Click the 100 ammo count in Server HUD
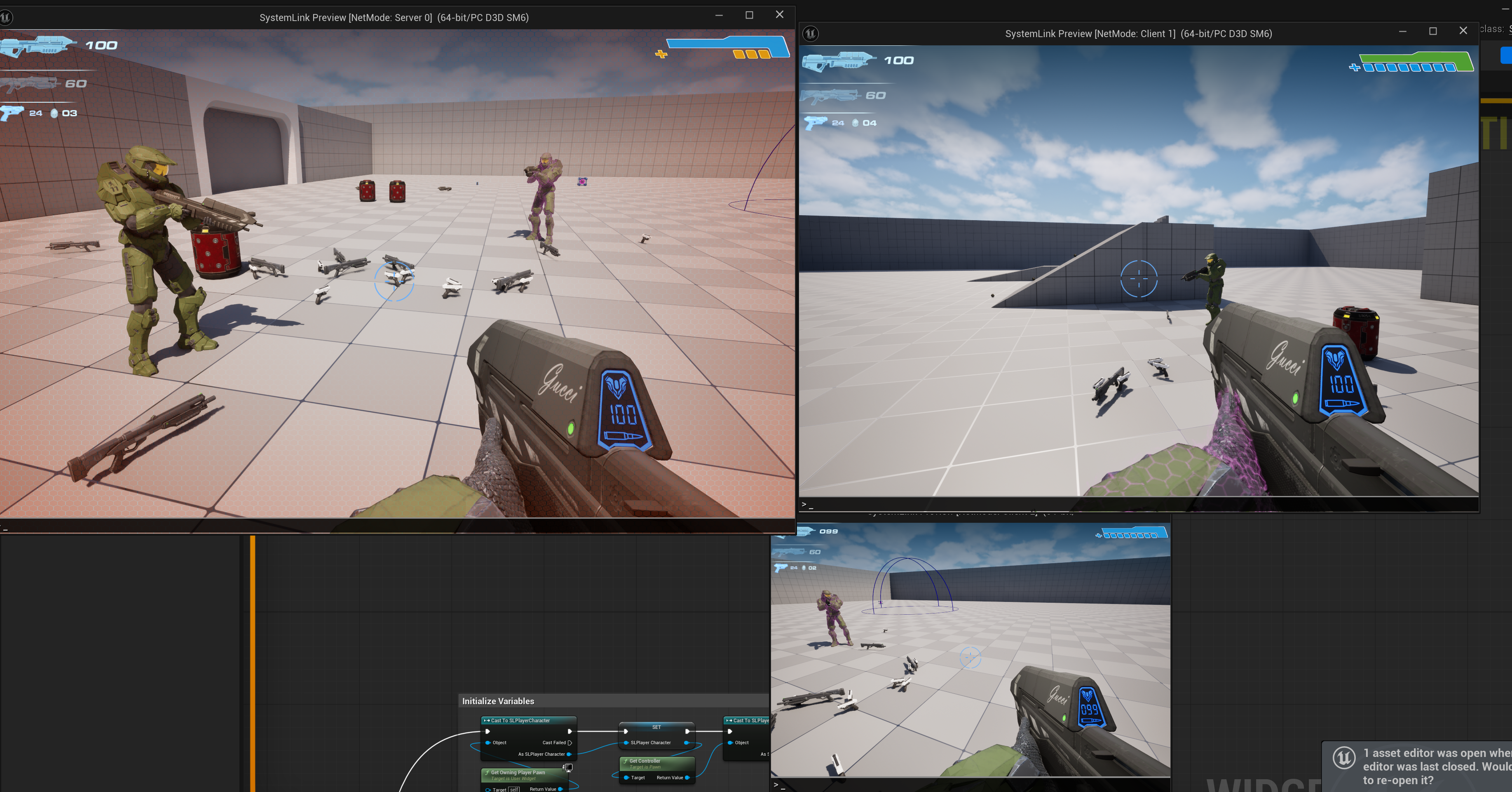Viewport: 1512px width, 792px height. click(101, 45)
